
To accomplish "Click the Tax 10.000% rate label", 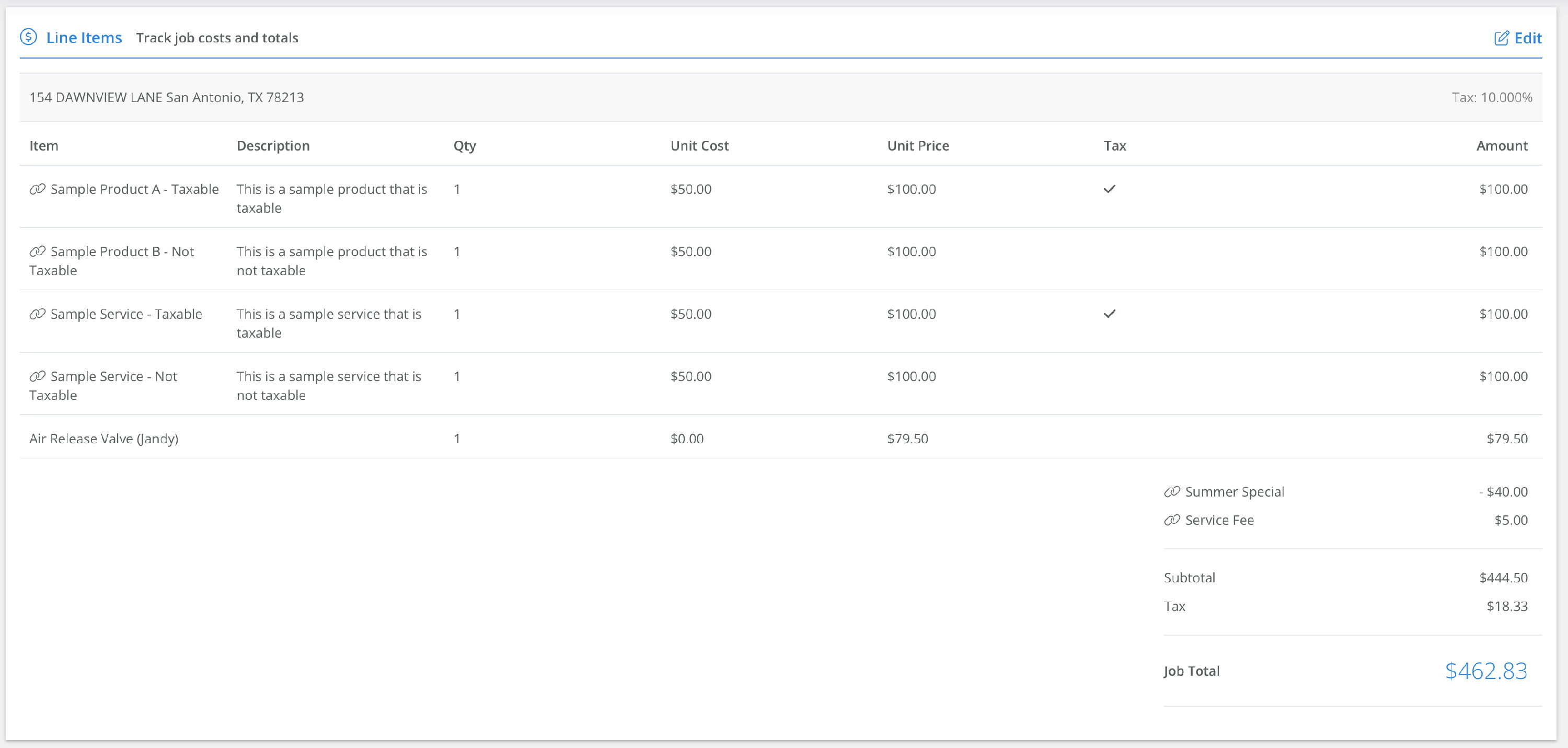I will pos(1491,97).
